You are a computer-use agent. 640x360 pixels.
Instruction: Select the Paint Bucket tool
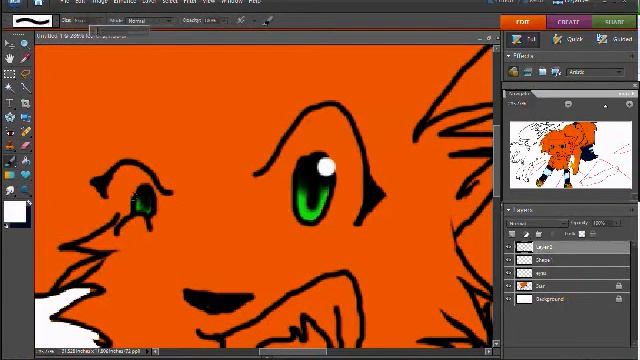click(25, 161)
